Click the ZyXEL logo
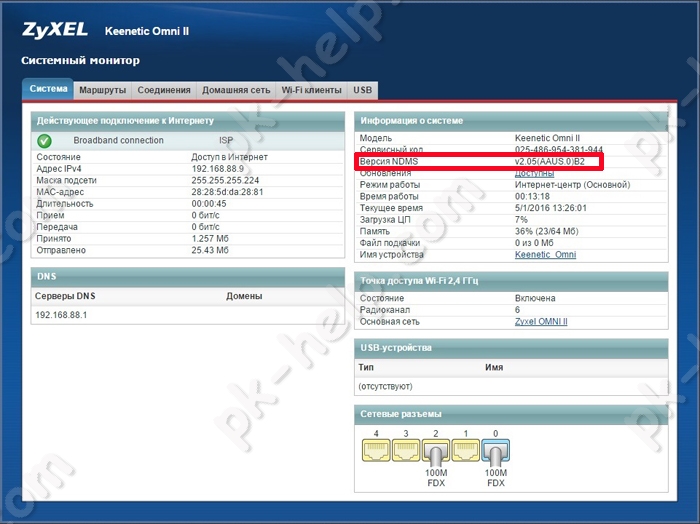Viewport: 700px width, 524px height. tap(54, 30)
